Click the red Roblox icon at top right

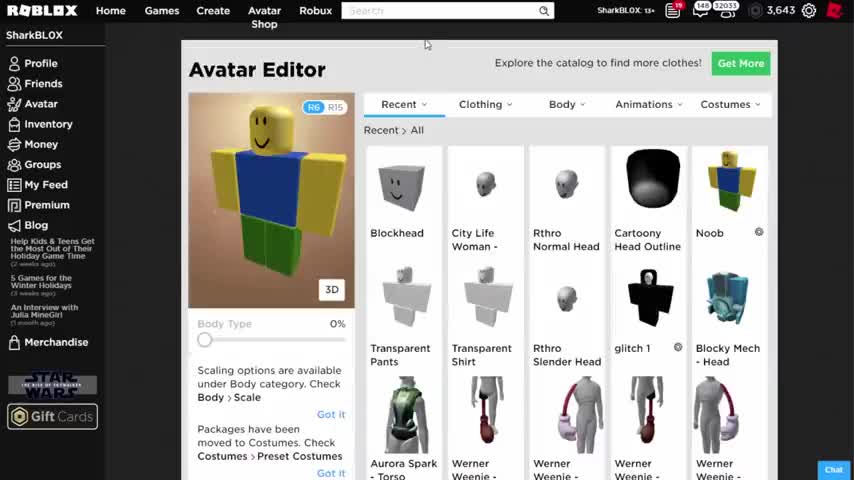(835, 10)
